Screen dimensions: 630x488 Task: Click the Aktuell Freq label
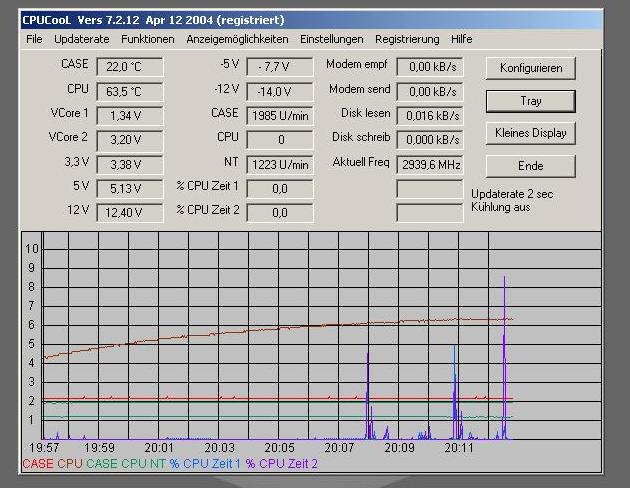(x=361, y=162)
